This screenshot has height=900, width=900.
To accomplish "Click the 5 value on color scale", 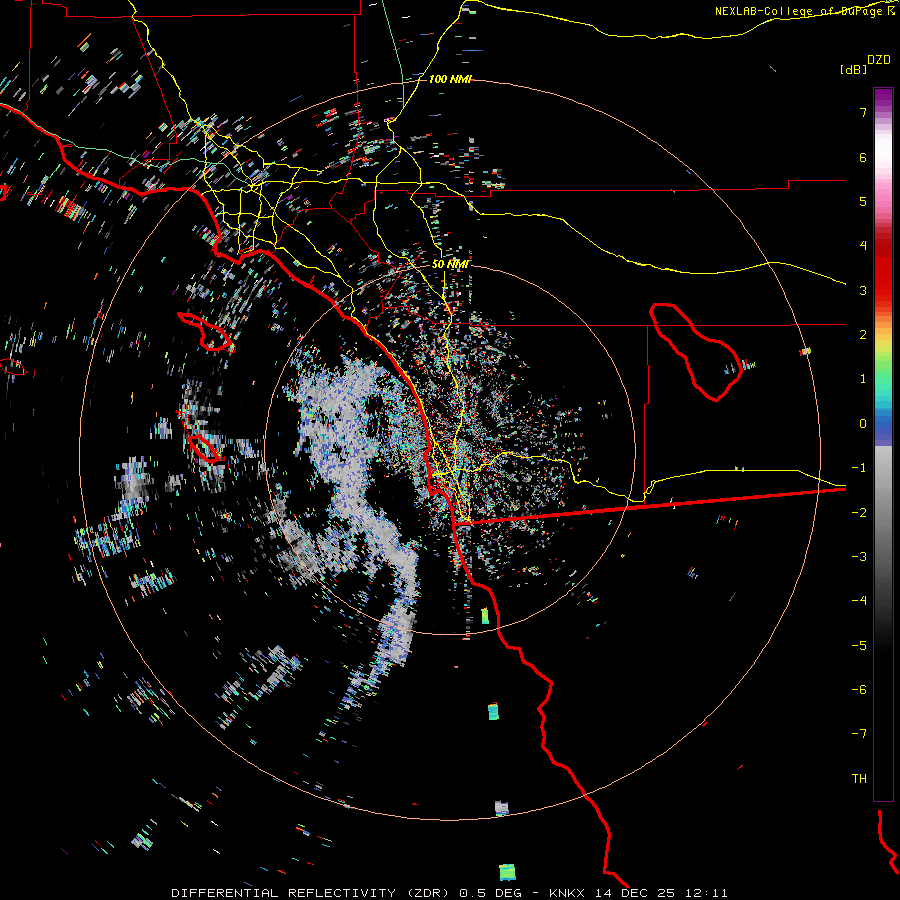I will point(863,201).
